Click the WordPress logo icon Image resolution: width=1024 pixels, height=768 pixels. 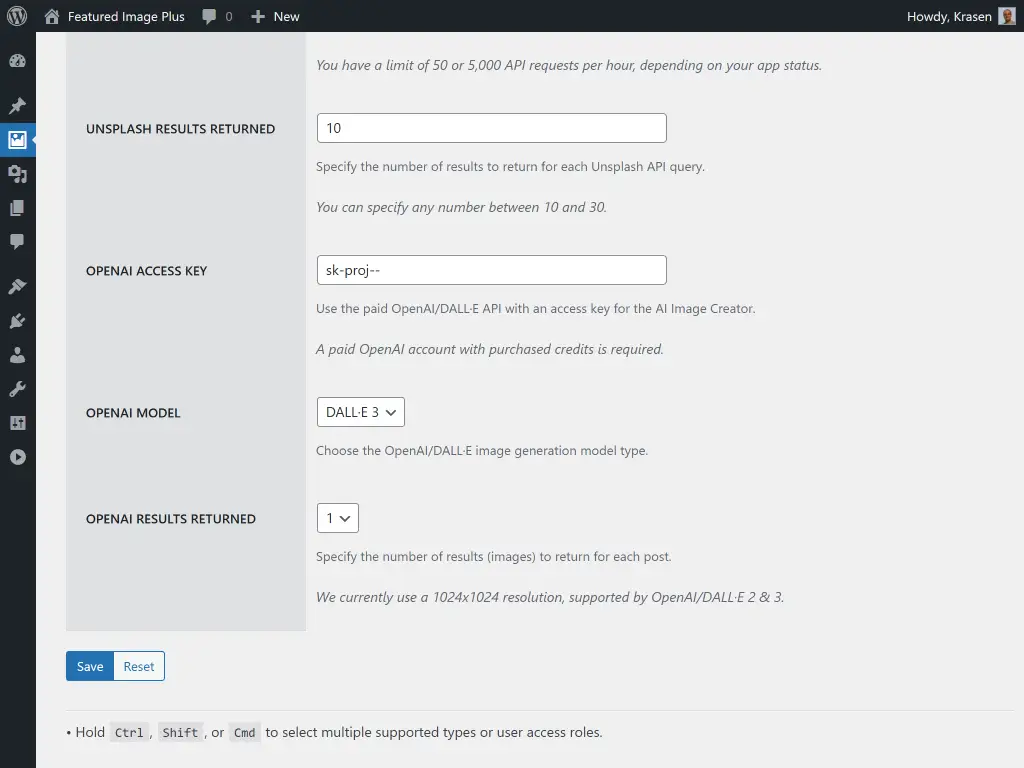[x=17, y=16]
